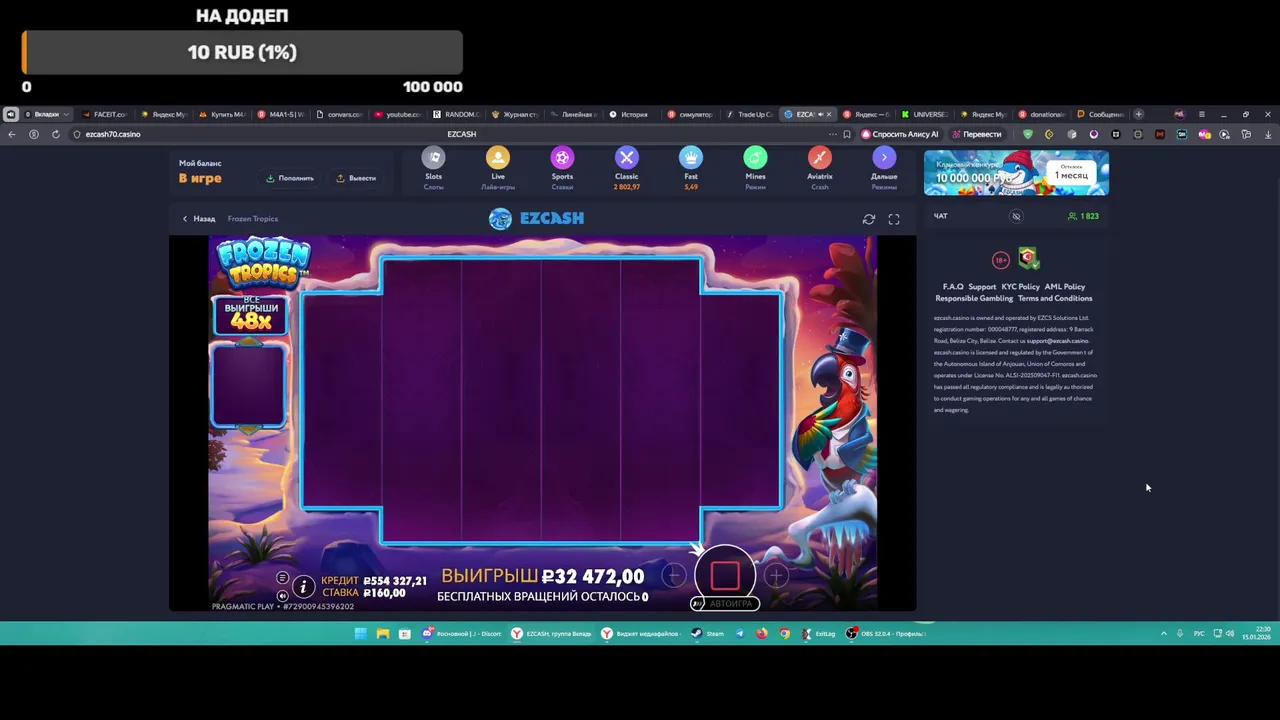Switch to the История browser tab

point(629,114)
